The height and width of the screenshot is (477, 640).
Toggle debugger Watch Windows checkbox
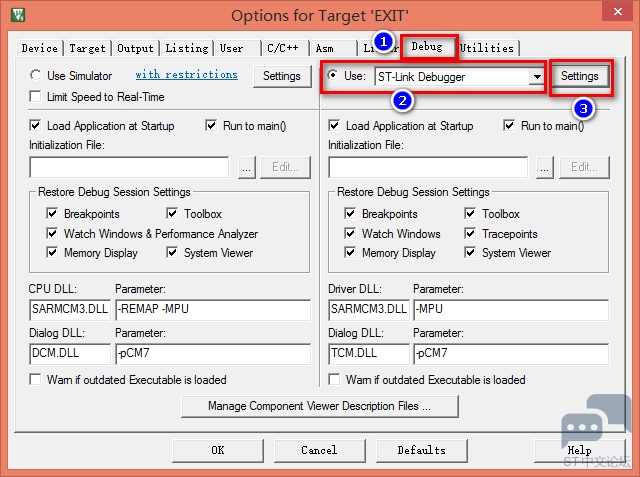(350, 233)
